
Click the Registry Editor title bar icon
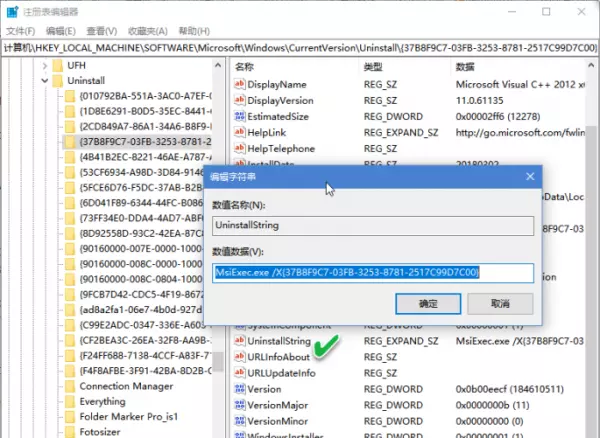tap(13, 11)
